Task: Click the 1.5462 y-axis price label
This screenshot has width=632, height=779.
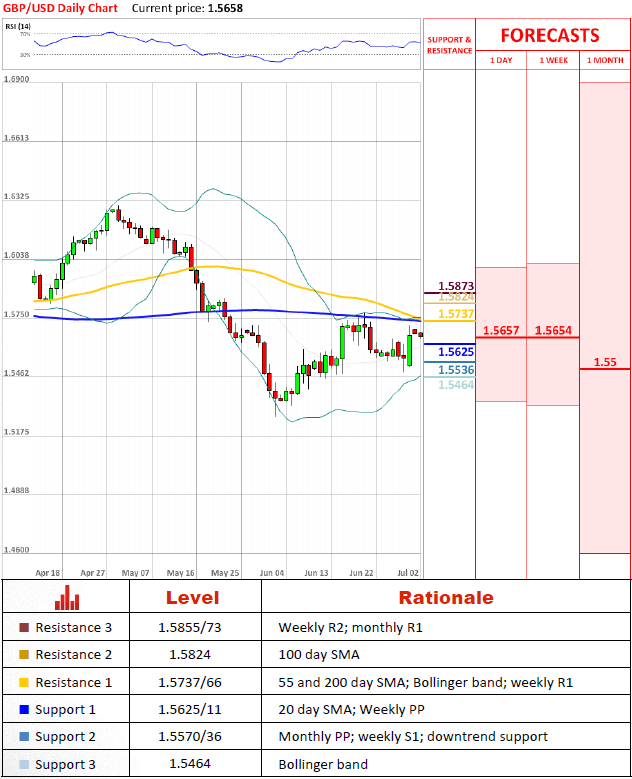Action: 16,373
